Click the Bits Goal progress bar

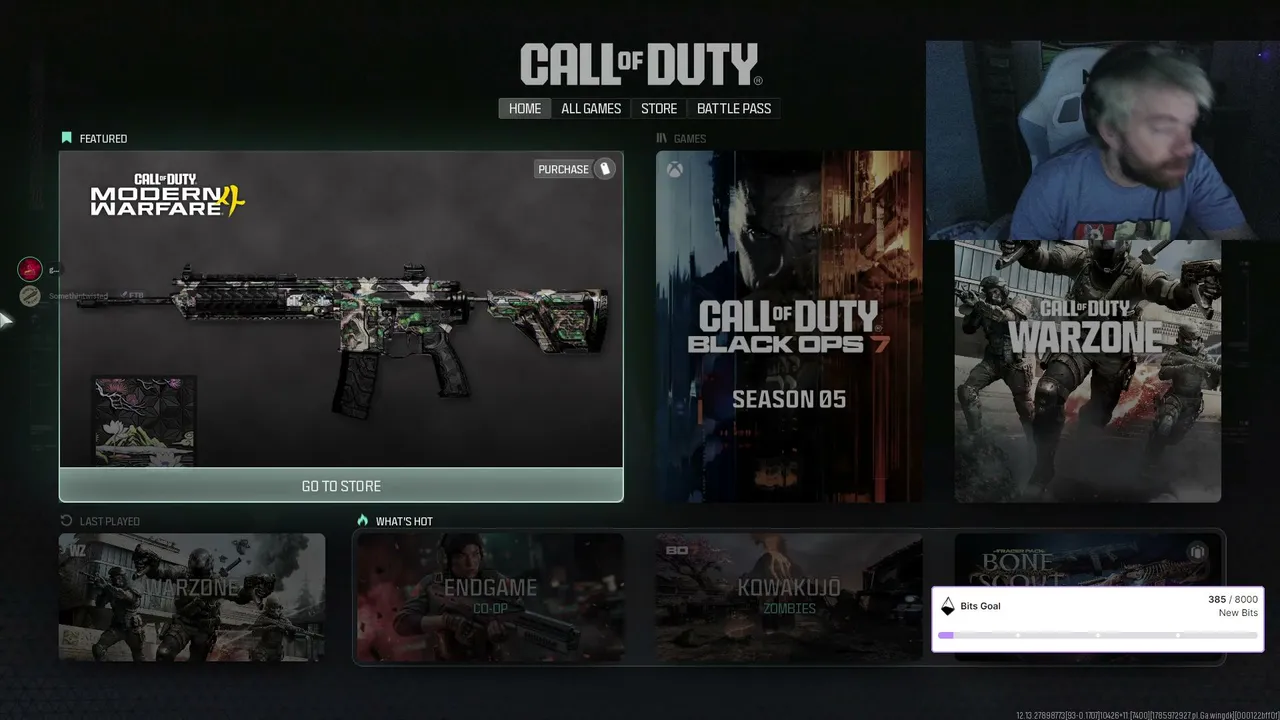pyautogui.click(x=1098, y=635)
